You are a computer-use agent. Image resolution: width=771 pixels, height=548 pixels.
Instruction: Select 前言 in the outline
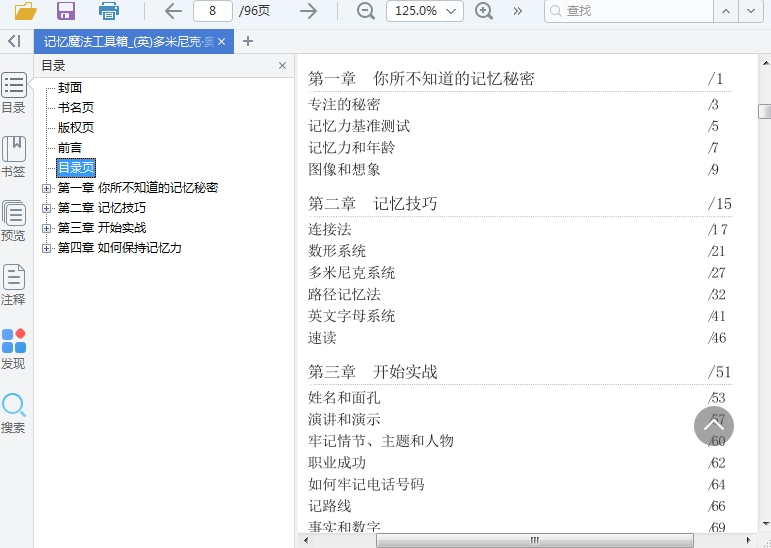coord(70,148)
